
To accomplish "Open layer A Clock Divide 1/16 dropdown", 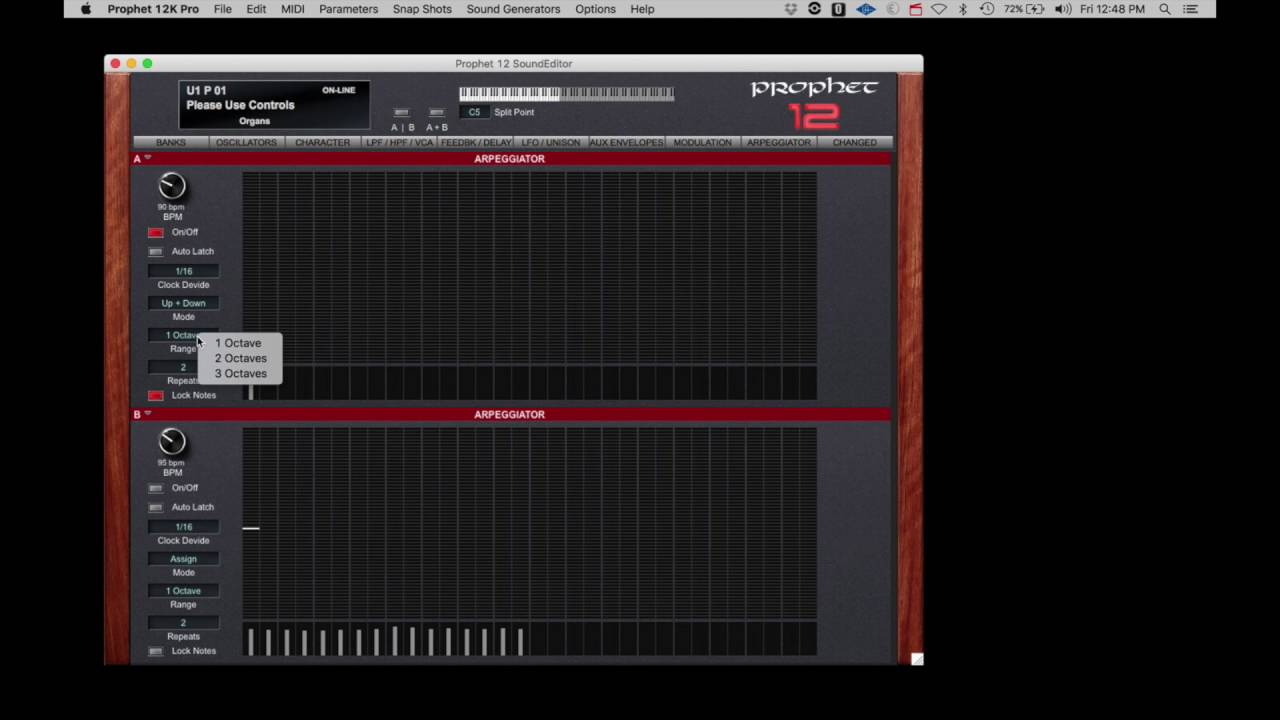I will tap(183, 271).
